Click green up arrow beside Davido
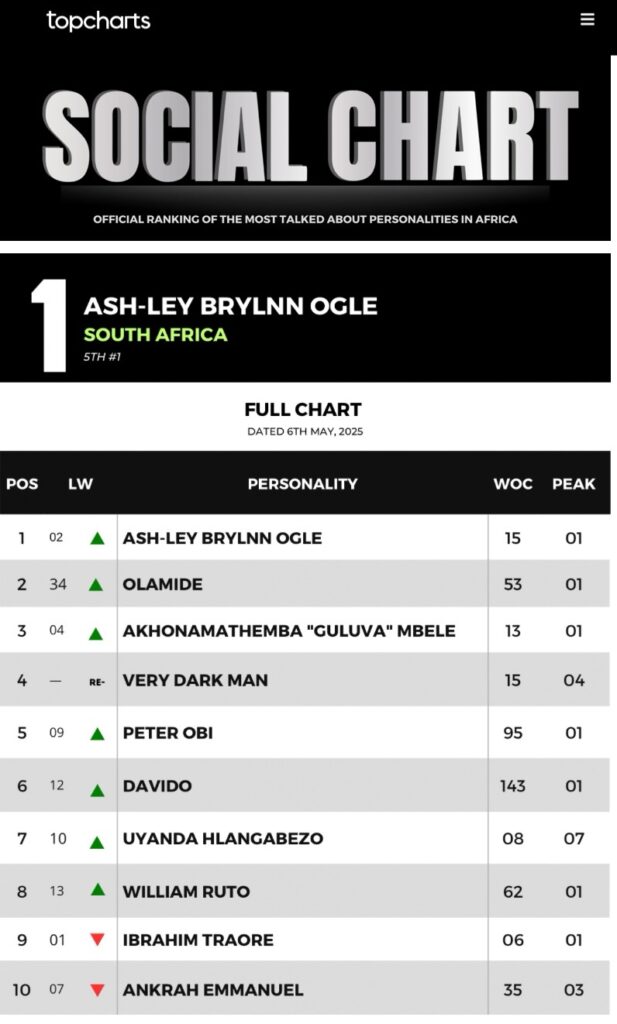The height and width of the screenshot is (1024, 617). pos(97,790)
